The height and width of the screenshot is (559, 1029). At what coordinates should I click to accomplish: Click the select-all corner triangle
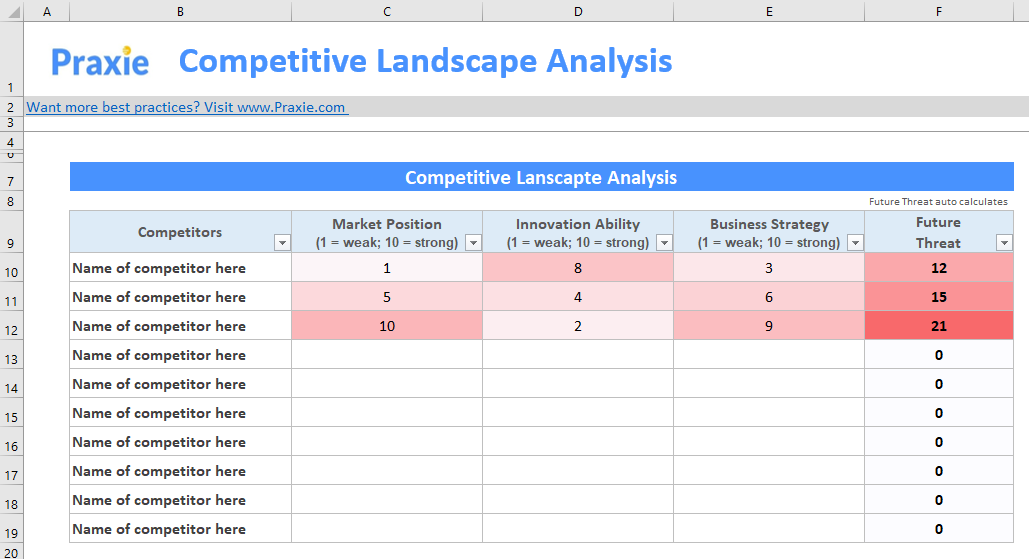(x=12, y=11)
